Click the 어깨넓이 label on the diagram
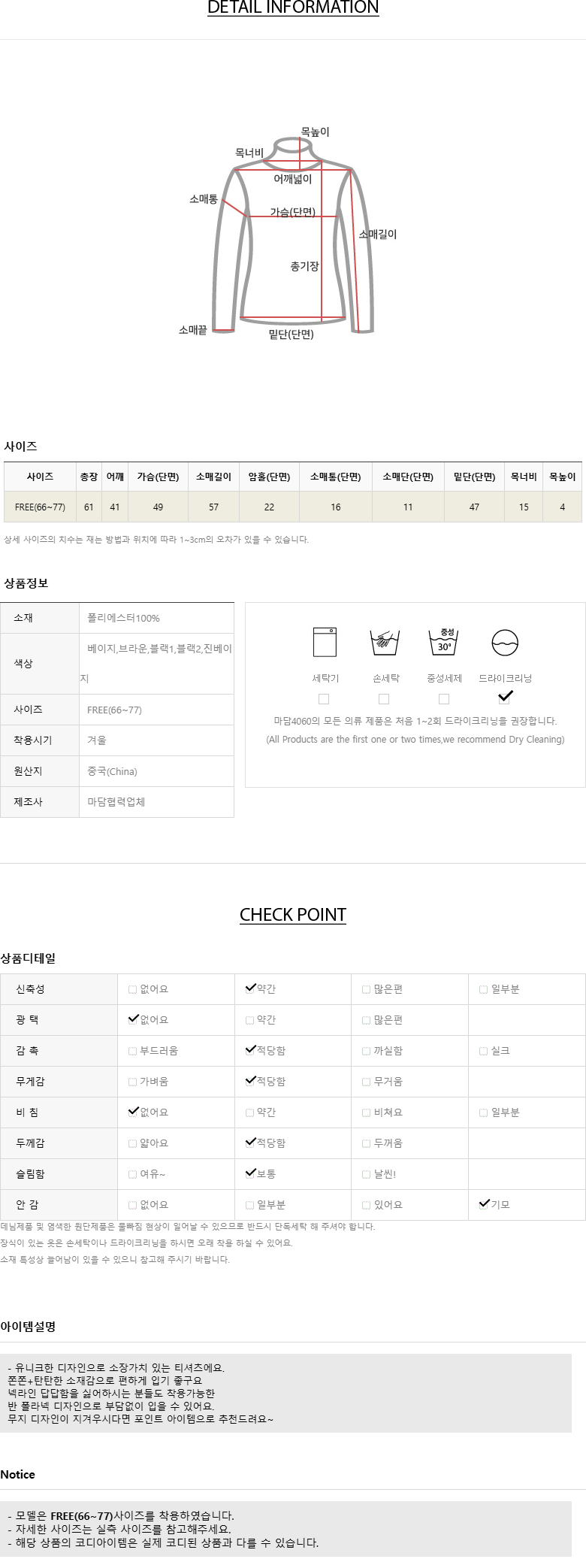The image size is (586, 1568). (292, 179)
